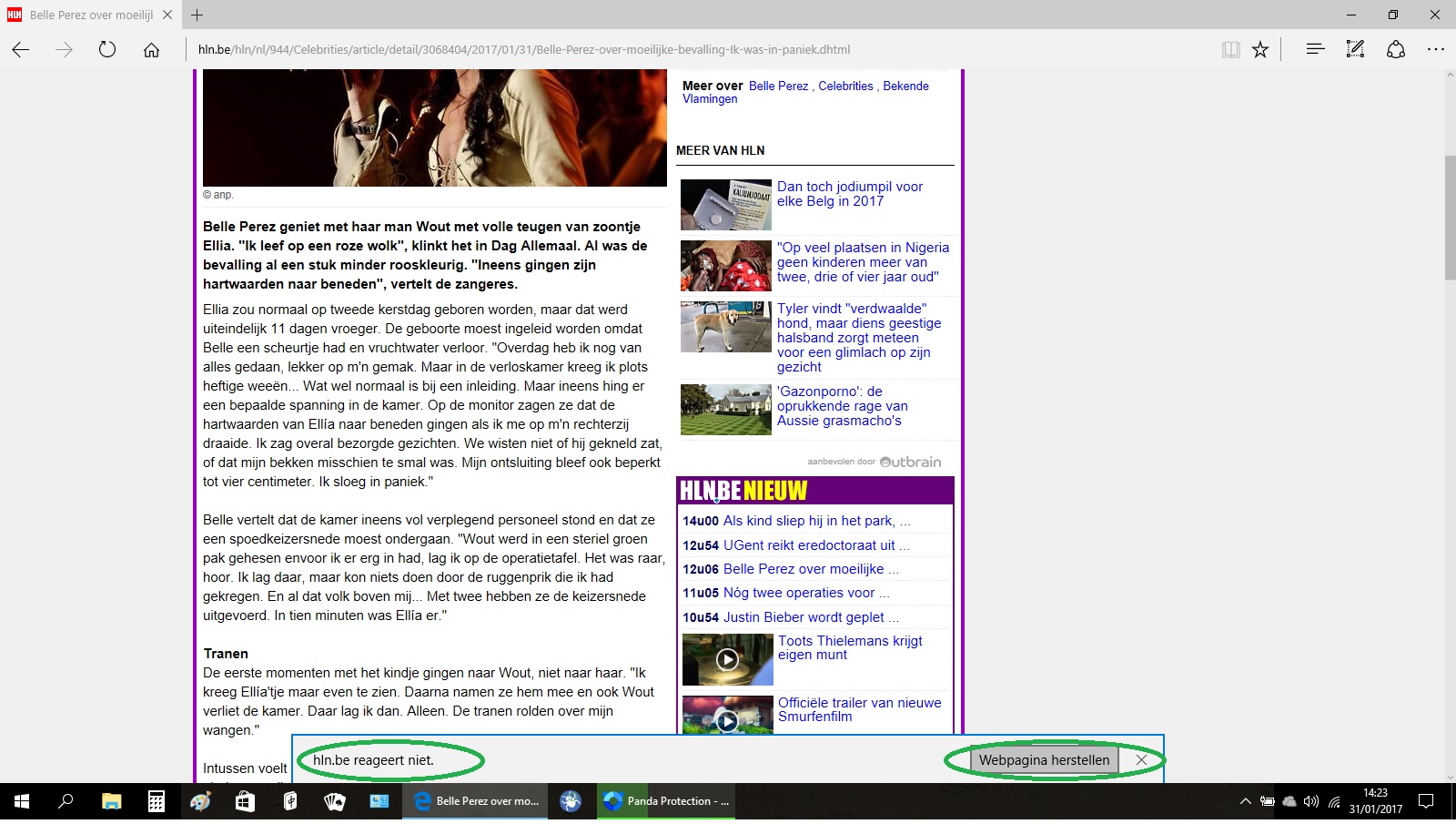Open 'Dan toch jodiumpil voor elke Belg' article
Image resolution: width=1456 pixels, height=824 pixels.
click(x=850, y=194)
